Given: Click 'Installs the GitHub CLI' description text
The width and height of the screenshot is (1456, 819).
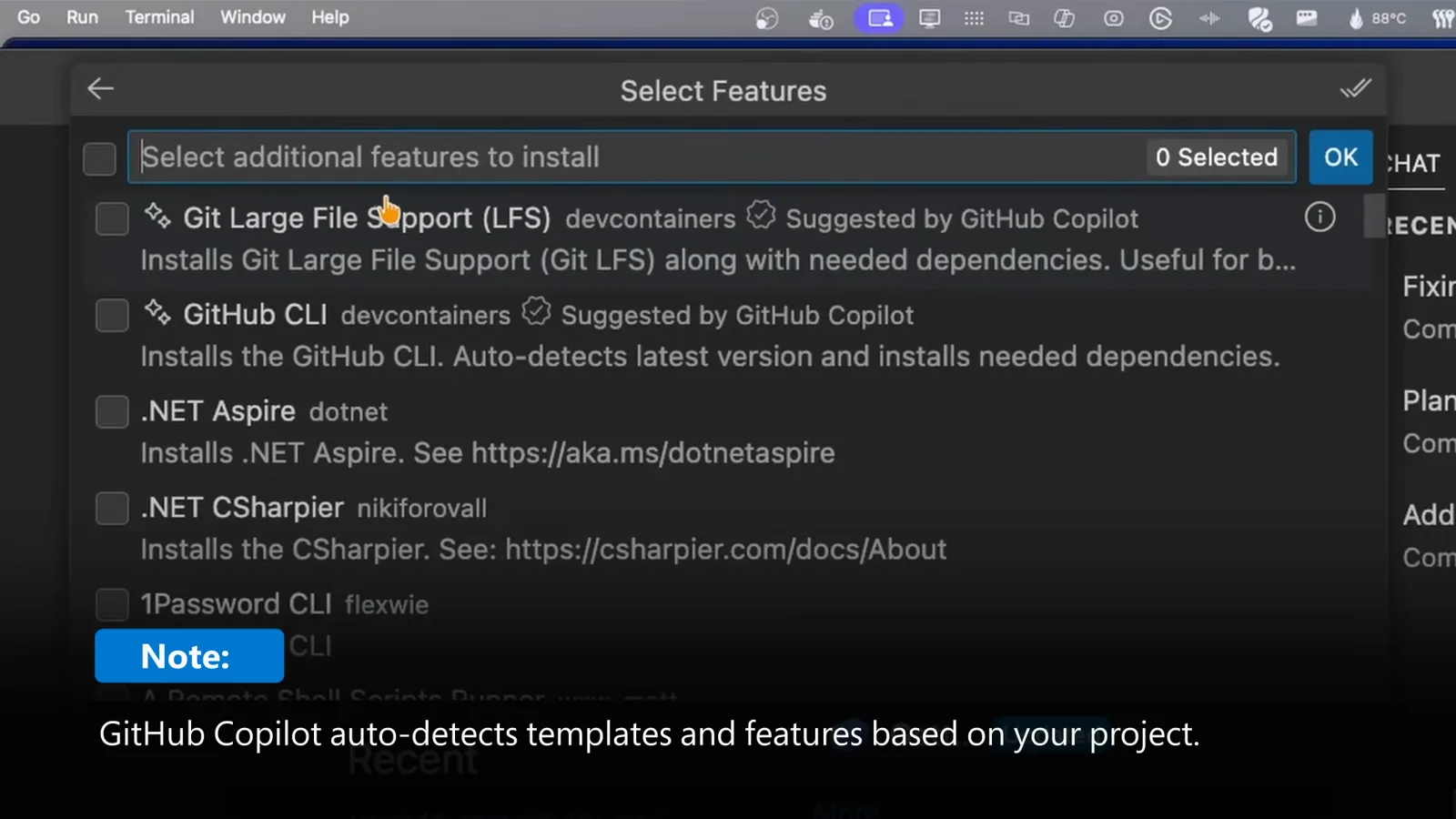Looking at the screenshot, I should coord(710,357).
